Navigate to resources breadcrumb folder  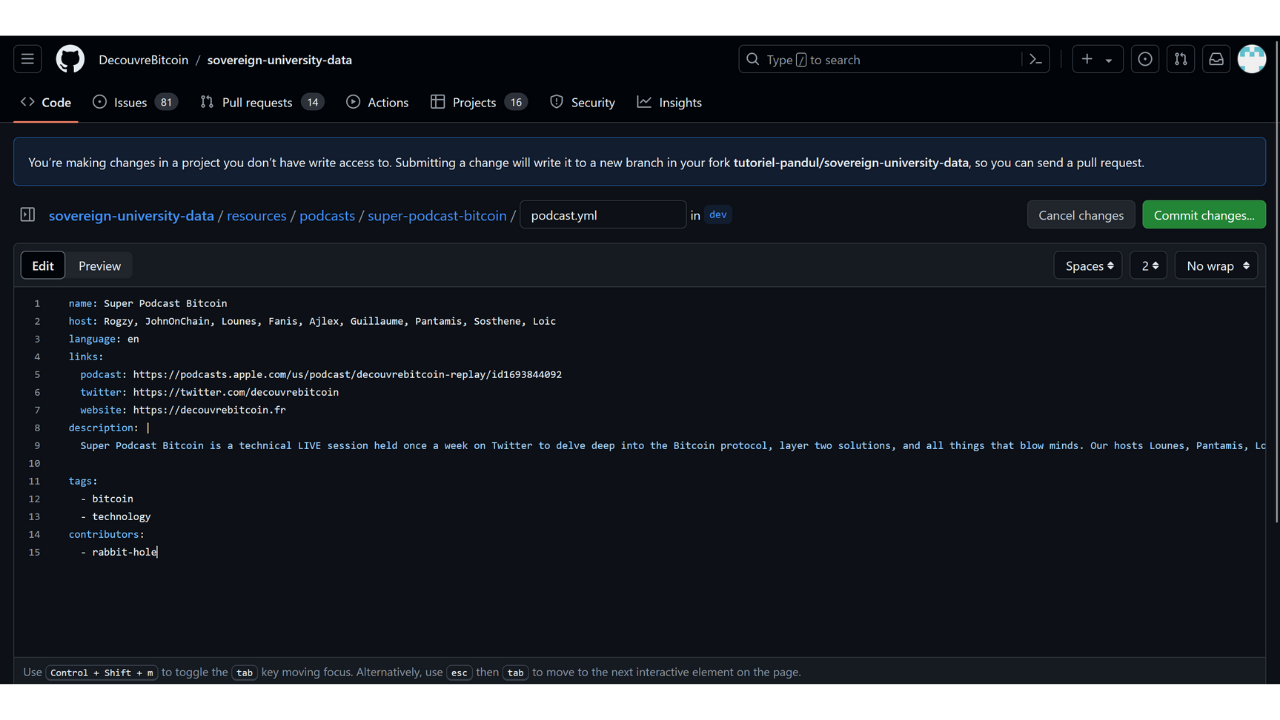point(257,215)
